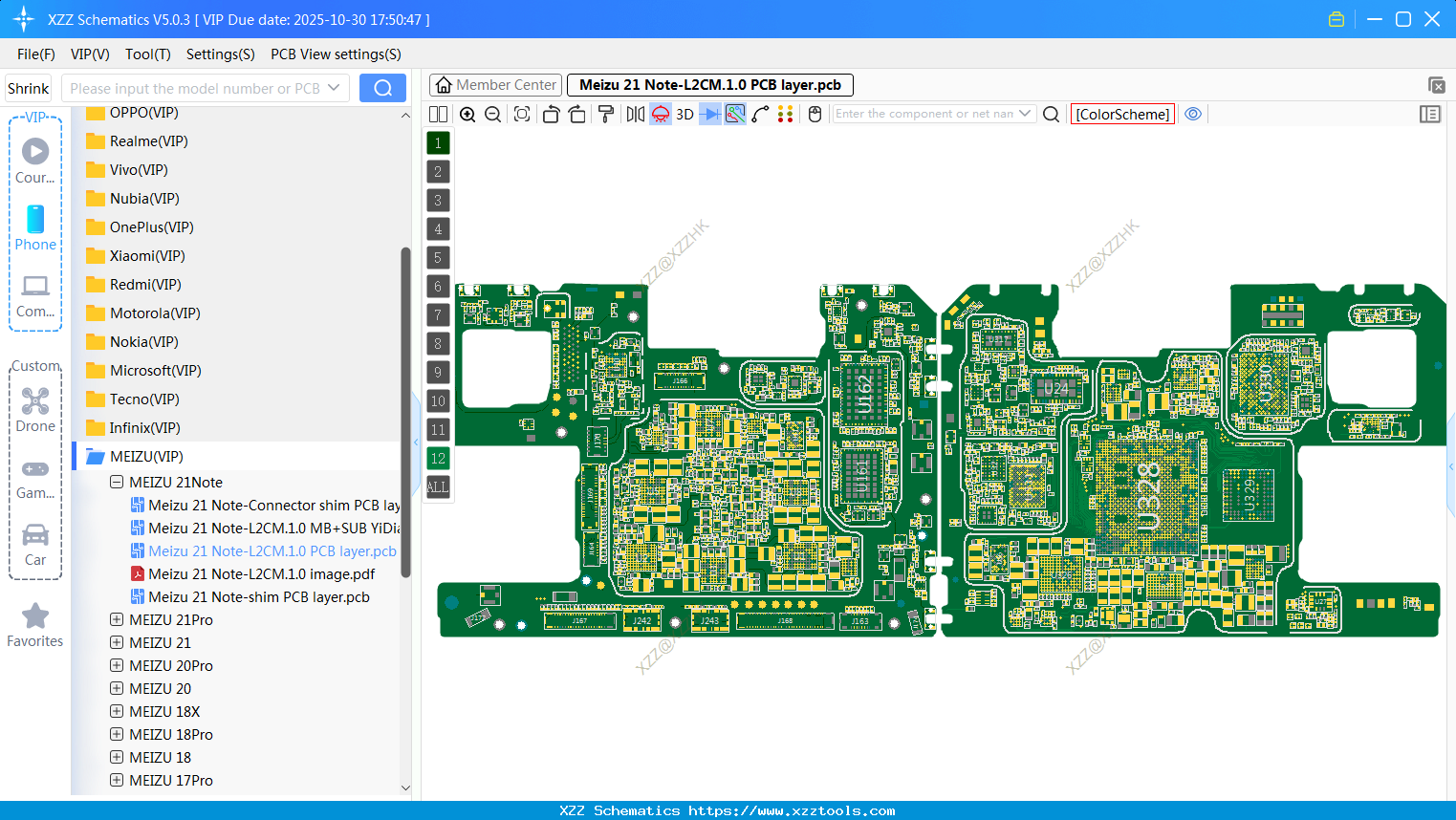Switch to 3D view
Viewport: 1456px width, 820px height.
(x=685, y=115)
